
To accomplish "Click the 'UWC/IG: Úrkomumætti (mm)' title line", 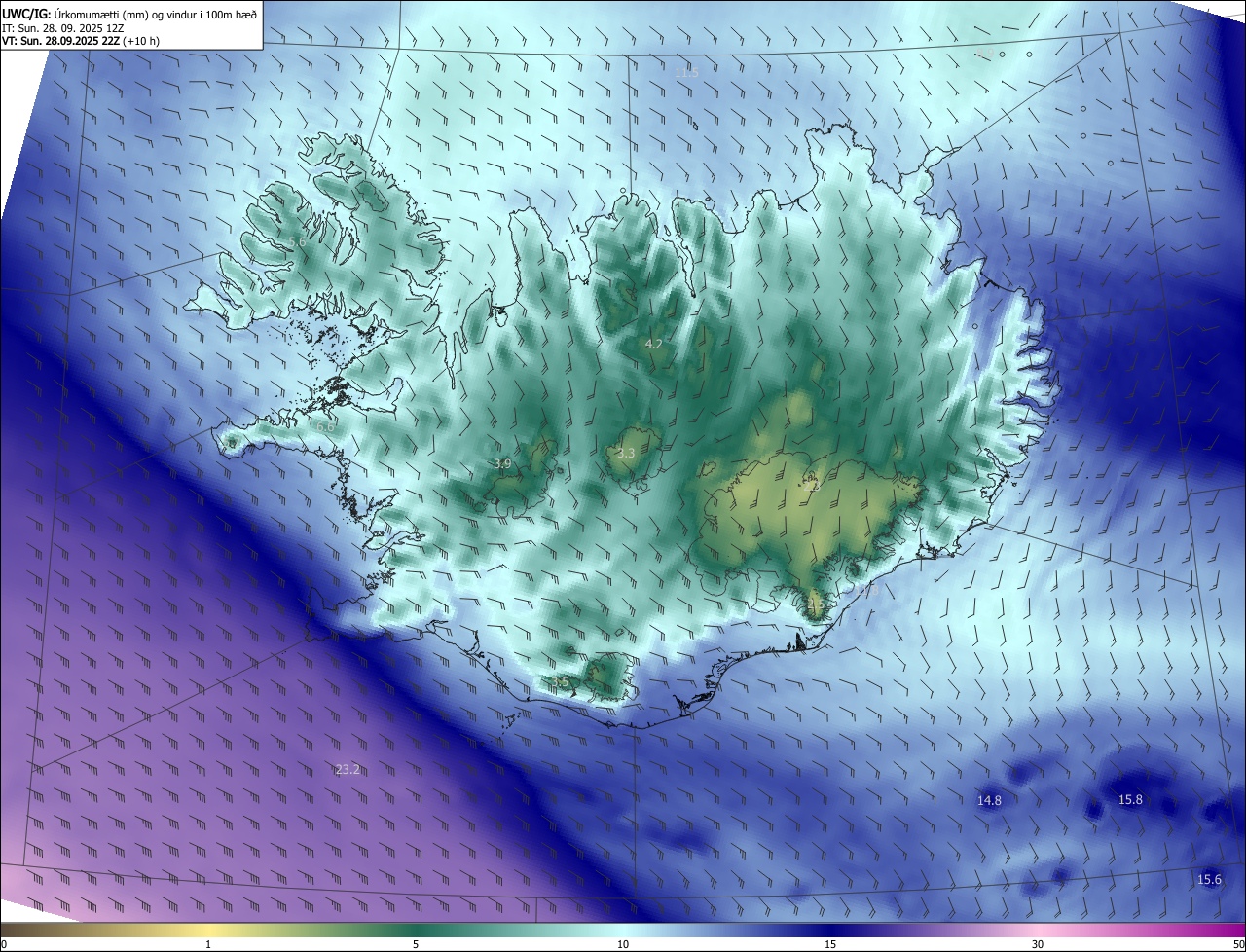I will pyautogui.click(x=129, y=14).
